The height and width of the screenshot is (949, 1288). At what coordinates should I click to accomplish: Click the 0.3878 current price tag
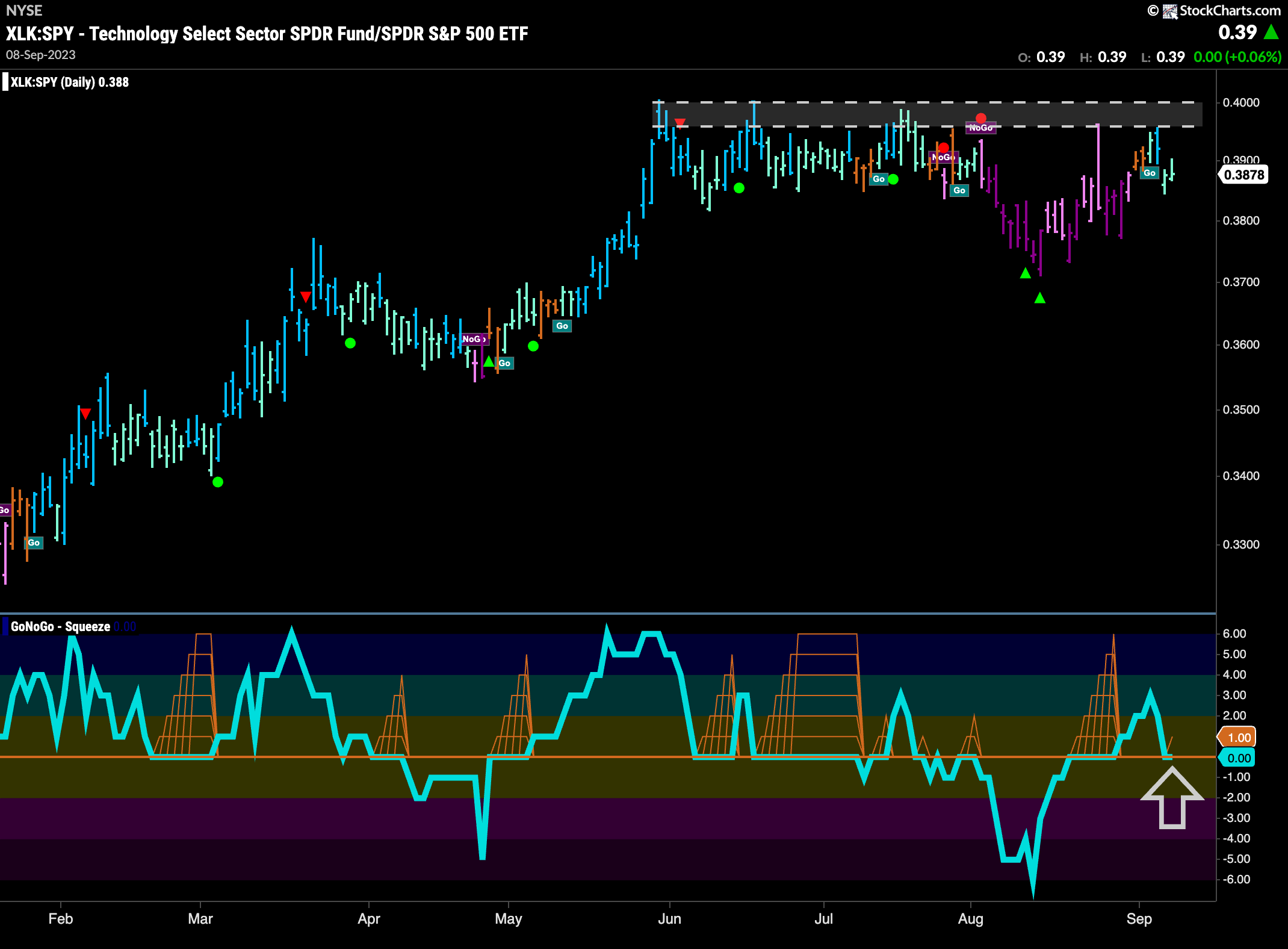coord(1243,175)
